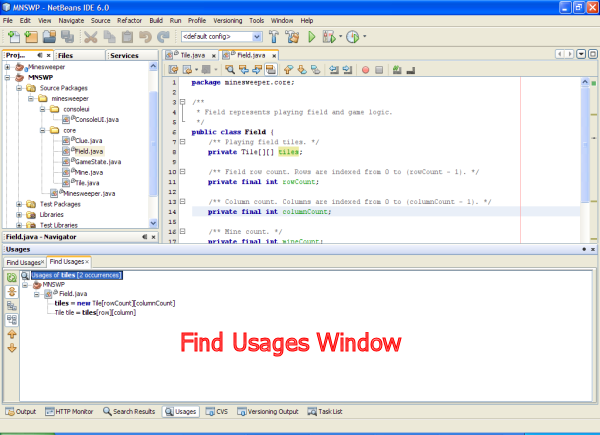Image resolution: width=600 pixels, height=435 pixels.
Task: Click Refresh icon in Usages panel
Action: coord(12,278)
